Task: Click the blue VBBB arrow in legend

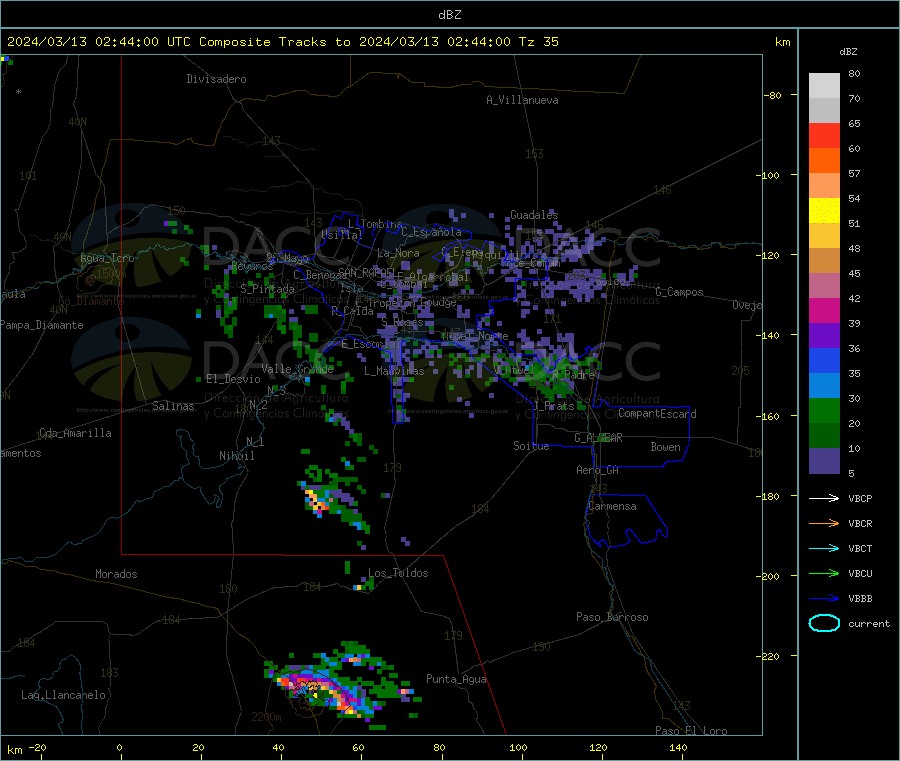Action: 824,598
